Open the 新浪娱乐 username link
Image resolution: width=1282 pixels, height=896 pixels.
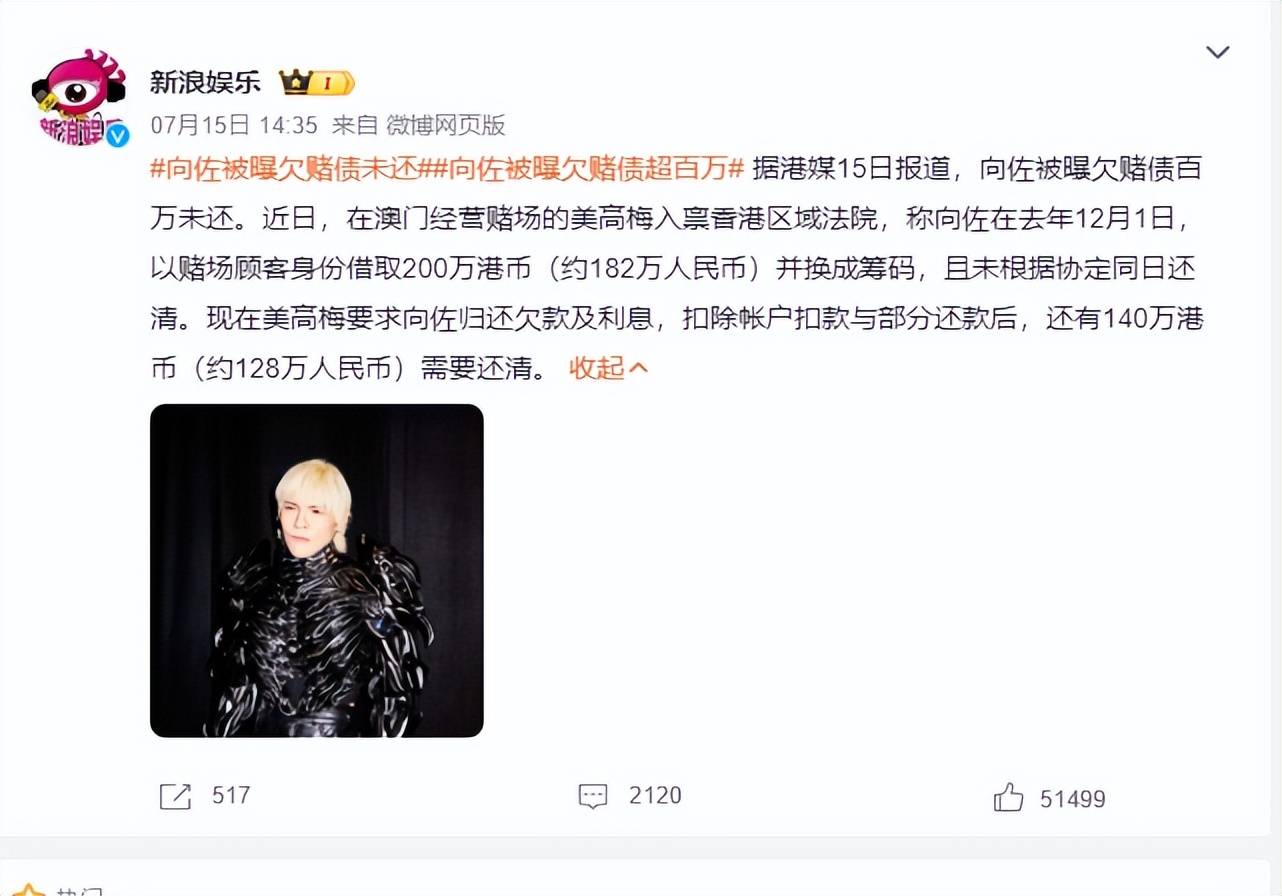(205, 82)
